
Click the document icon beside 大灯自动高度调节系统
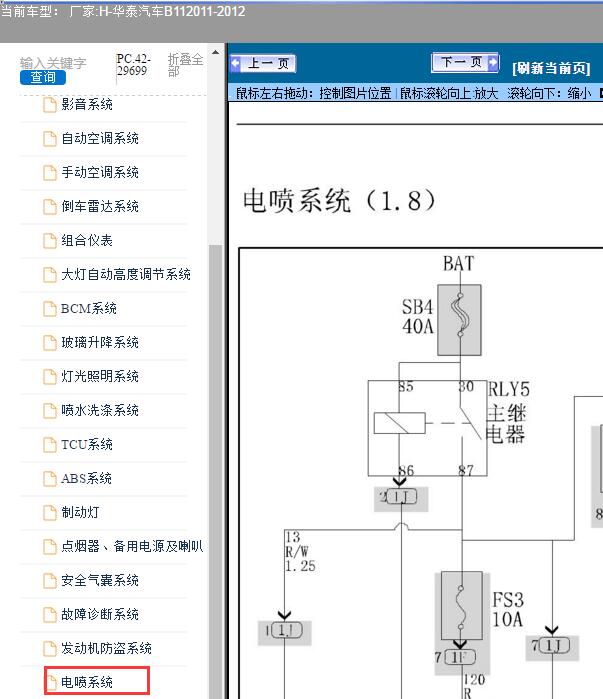click(50, 275)
